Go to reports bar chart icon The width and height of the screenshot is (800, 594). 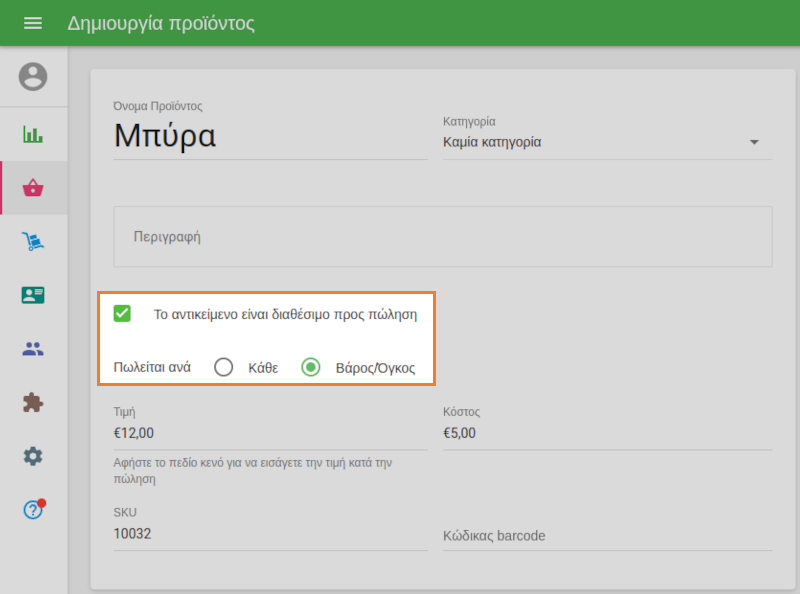coord(33,134)
